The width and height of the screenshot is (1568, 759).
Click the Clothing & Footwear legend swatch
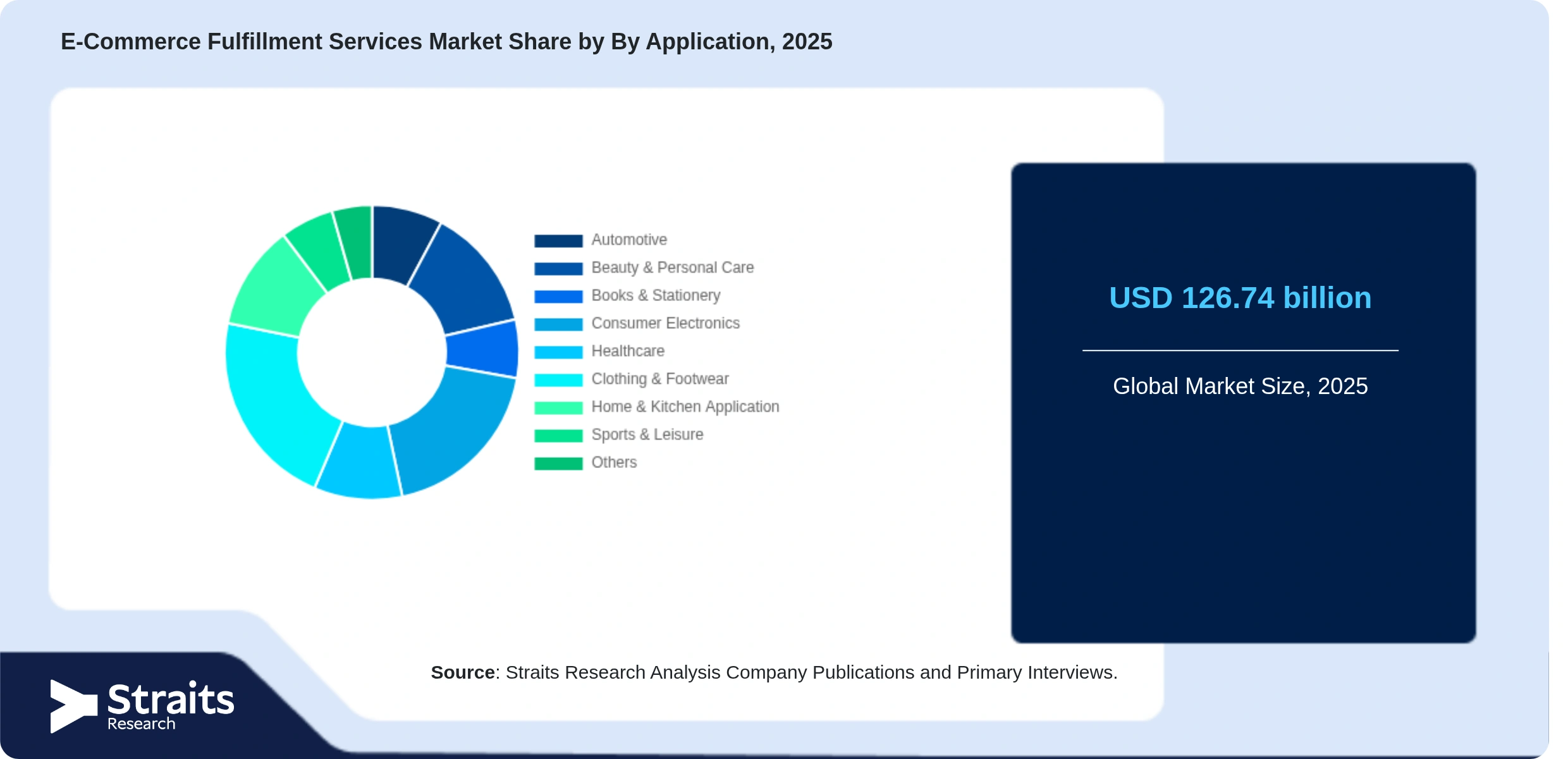pyautogui.click(x=558, y=380)
